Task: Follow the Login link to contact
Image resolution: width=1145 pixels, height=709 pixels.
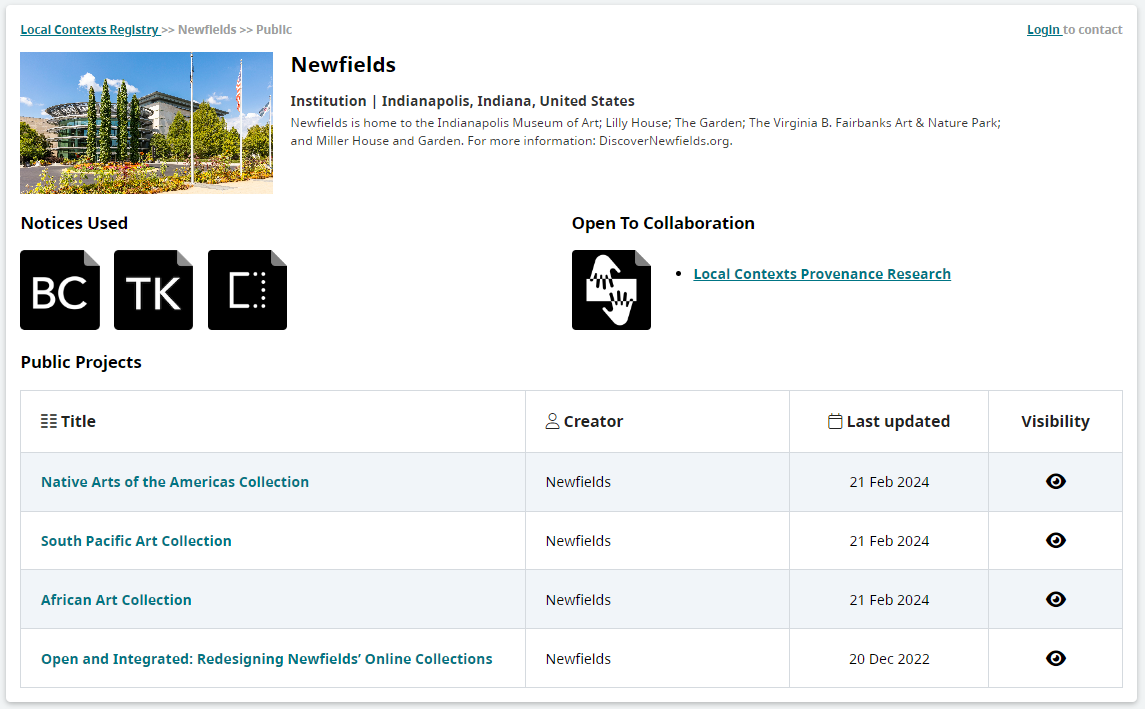Action: (1043, 30)
